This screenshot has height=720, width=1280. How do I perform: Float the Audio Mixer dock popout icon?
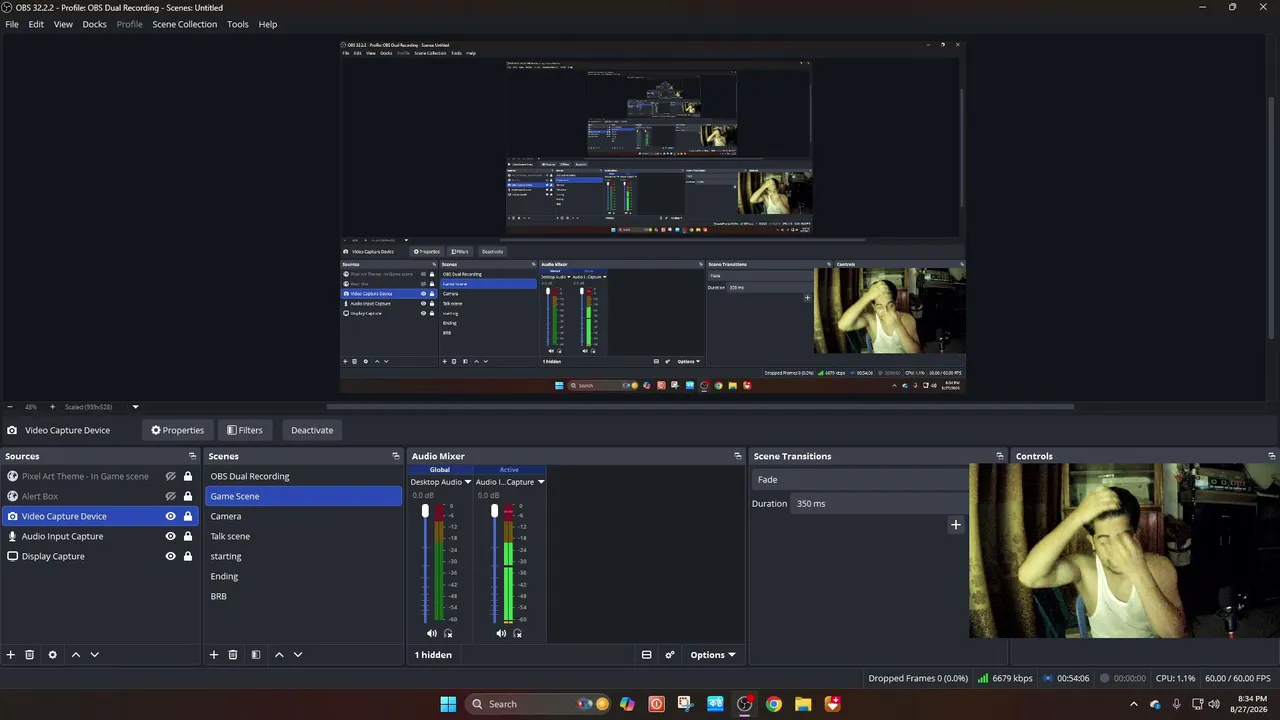click(x=738, y=456)
